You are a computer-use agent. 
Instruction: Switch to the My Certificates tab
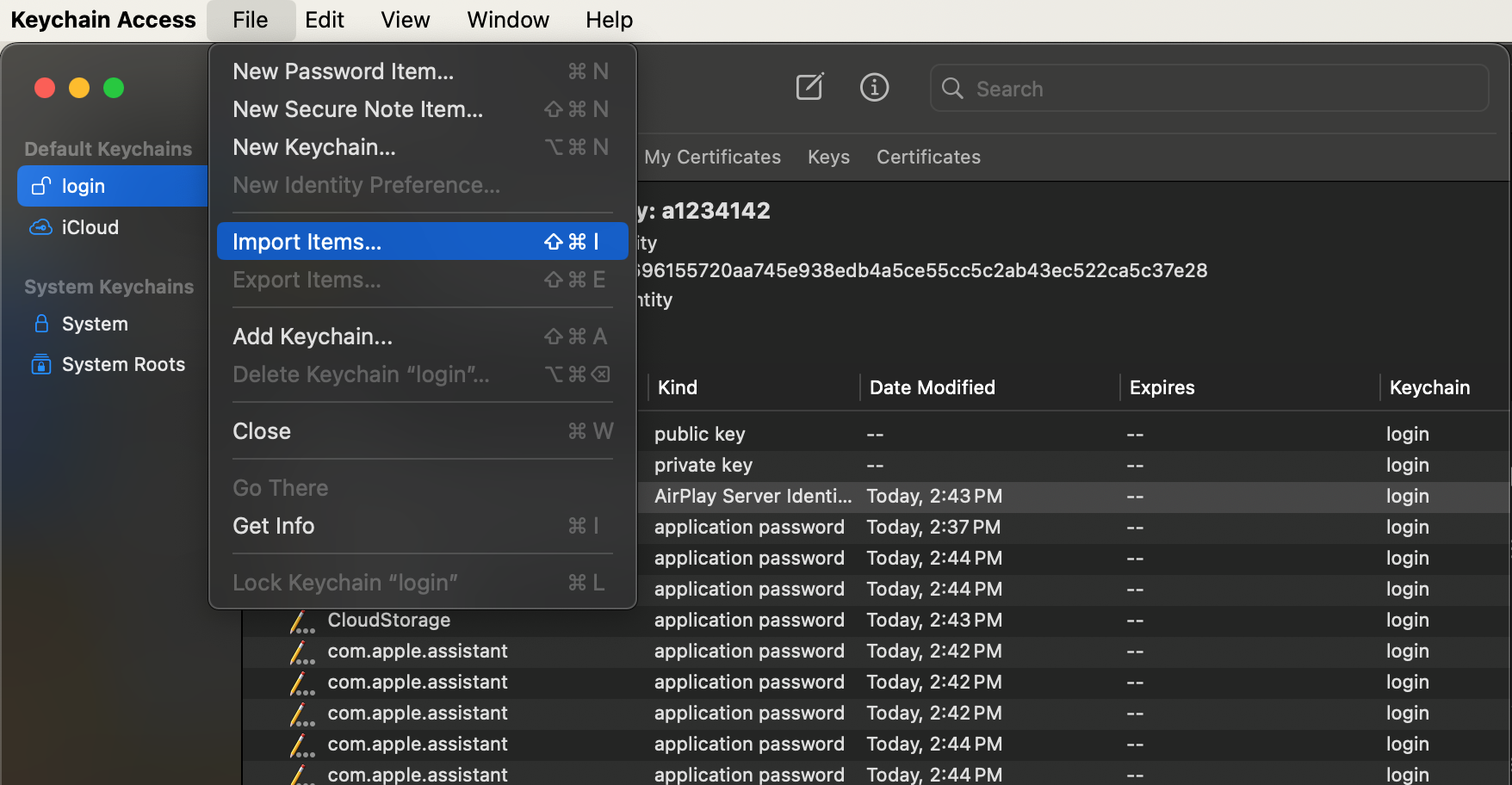point(712,157)
